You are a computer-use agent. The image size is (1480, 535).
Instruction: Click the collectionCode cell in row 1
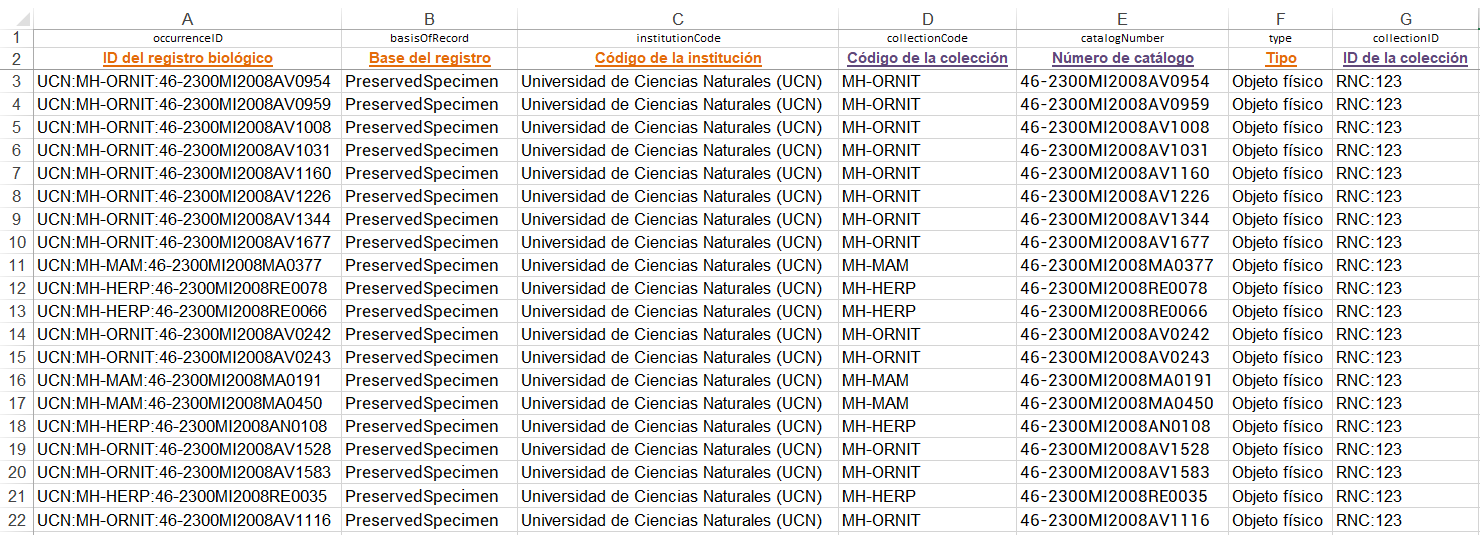coord(927,38)
